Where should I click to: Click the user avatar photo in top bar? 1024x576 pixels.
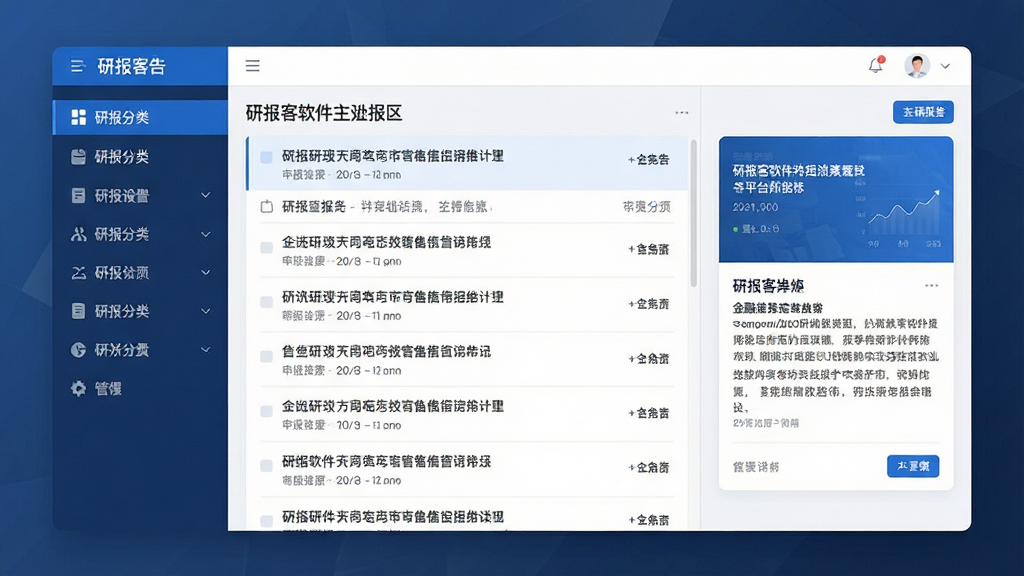click(x=917, y=65)
